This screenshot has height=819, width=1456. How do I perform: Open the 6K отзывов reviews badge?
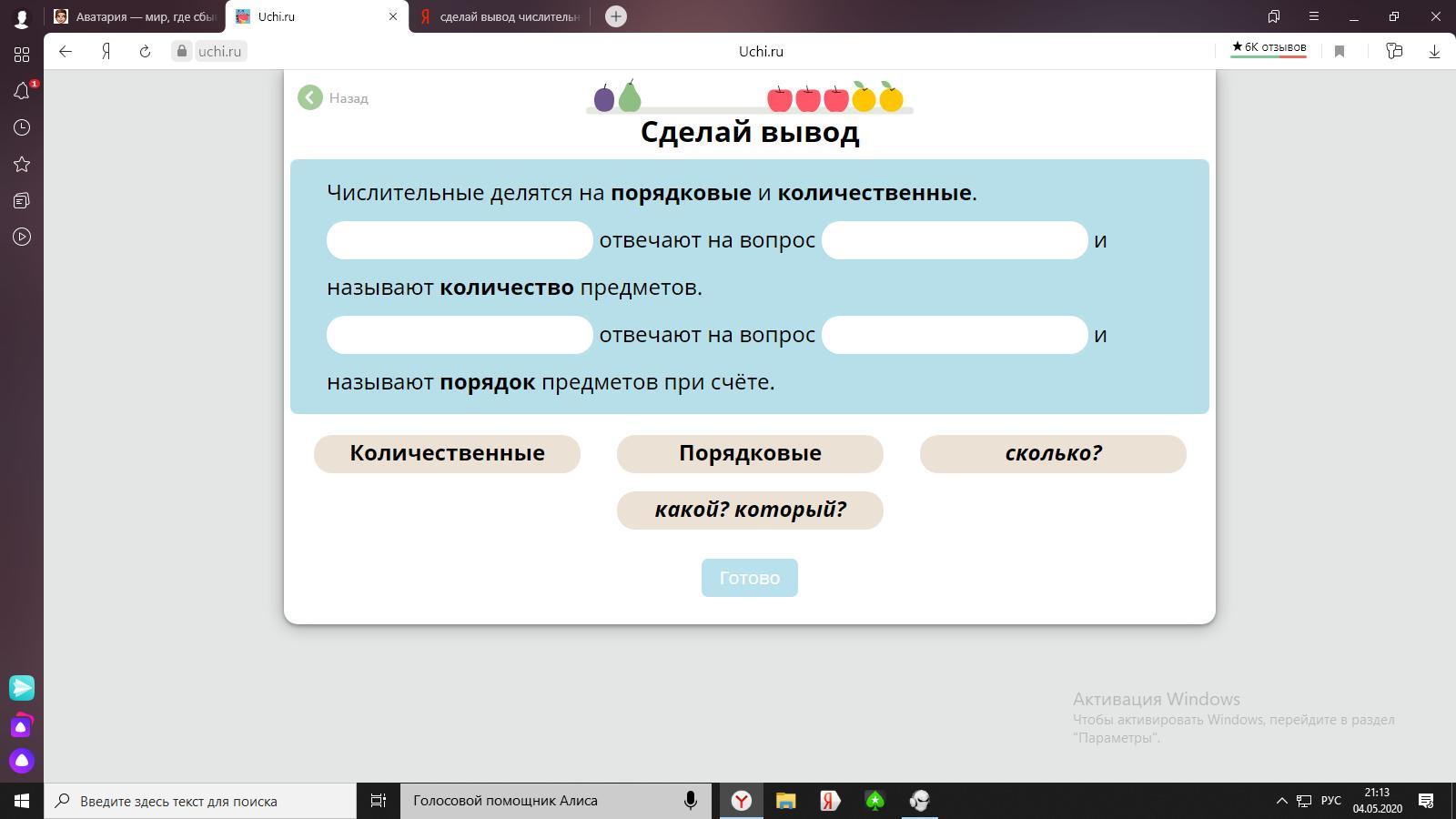coord(1269,48)
